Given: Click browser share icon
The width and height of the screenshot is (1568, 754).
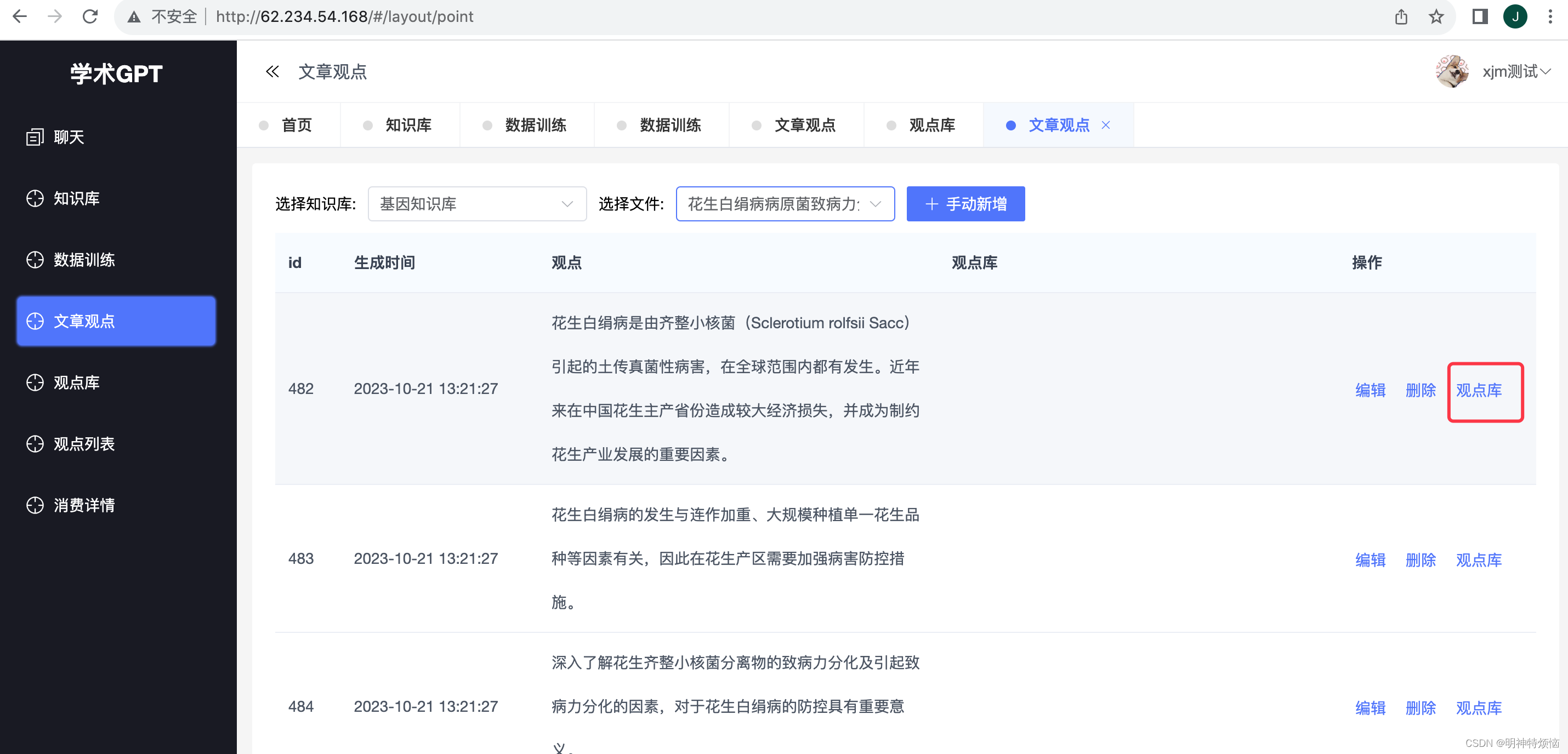Looking at the screenshot, I should 1401,16.
